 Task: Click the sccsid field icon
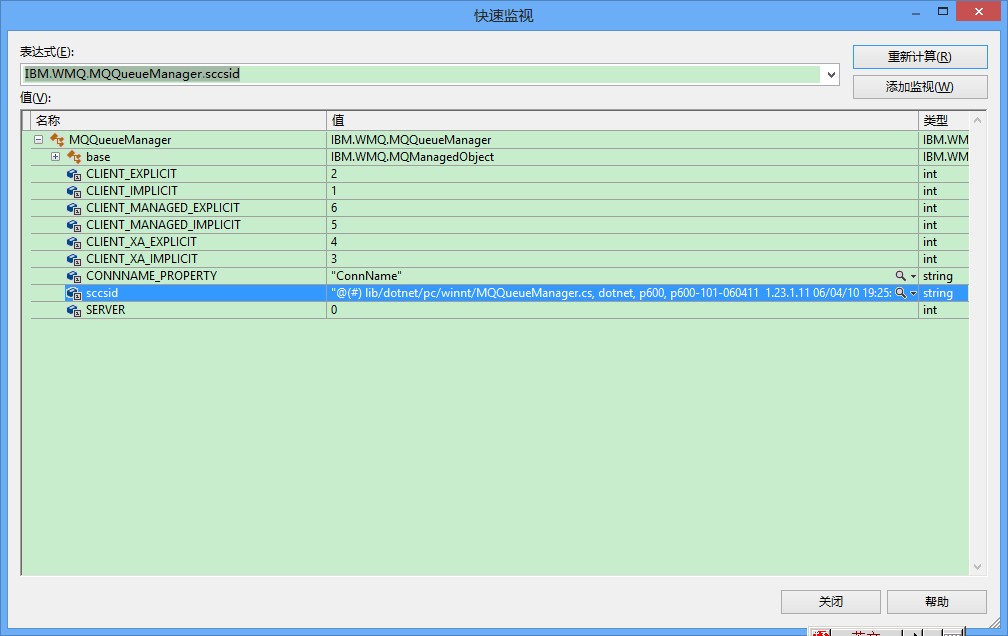[x=74, y=293]
